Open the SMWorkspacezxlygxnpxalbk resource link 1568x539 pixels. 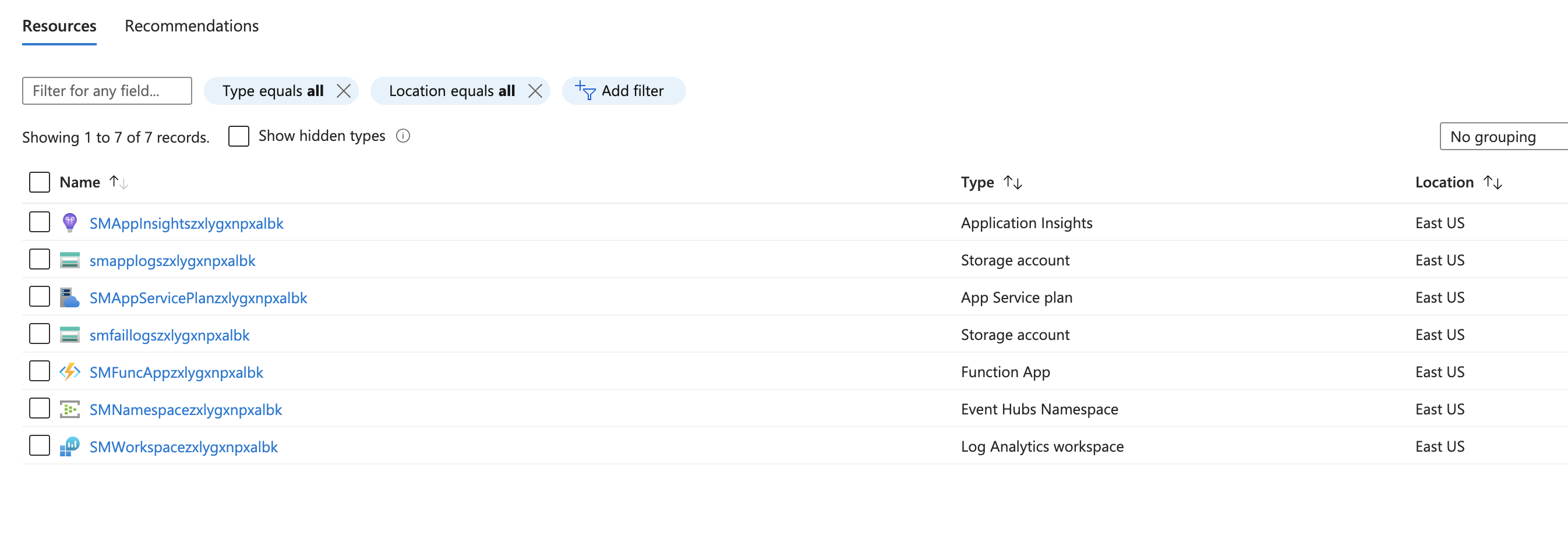(183, 446)
